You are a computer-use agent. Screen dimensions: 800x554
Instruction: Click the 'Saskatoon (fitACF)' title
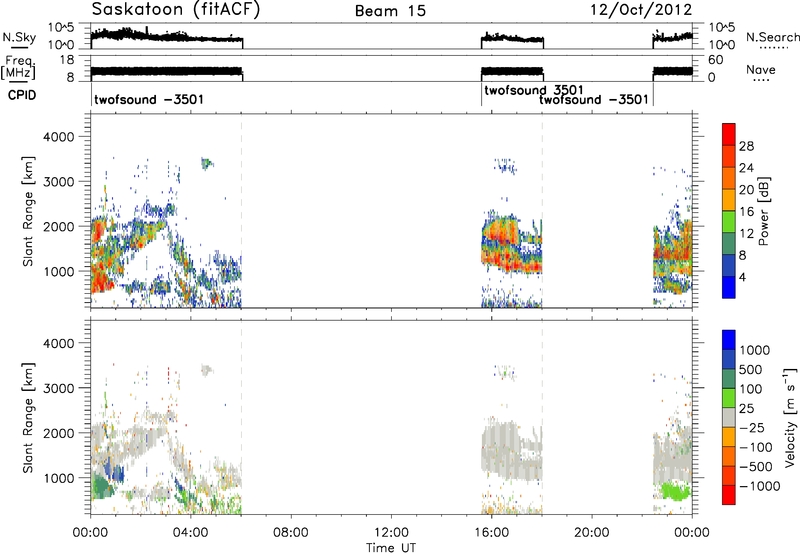click(x=176, y=9)
